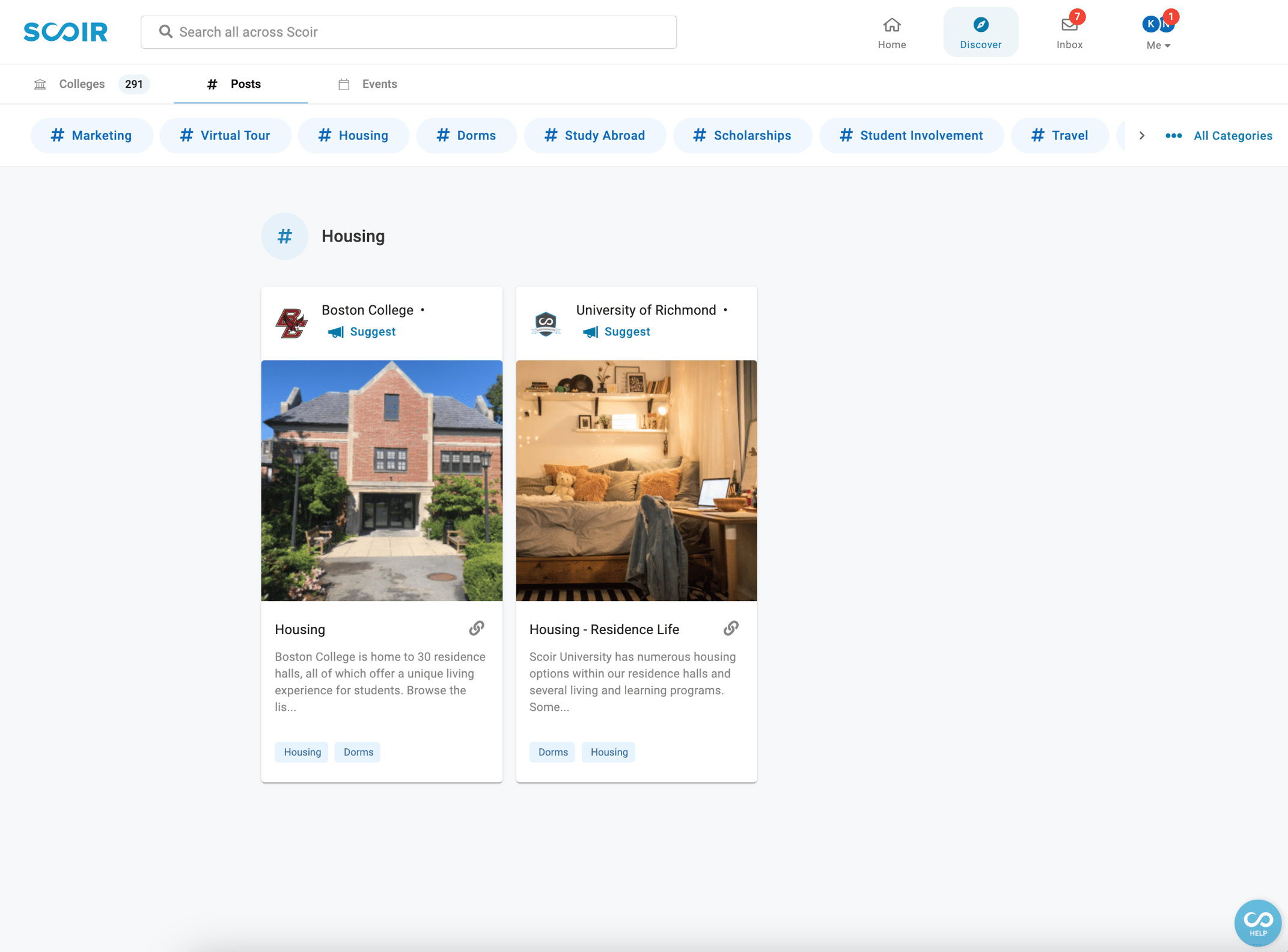Open the Events tab

coord(378,84)
